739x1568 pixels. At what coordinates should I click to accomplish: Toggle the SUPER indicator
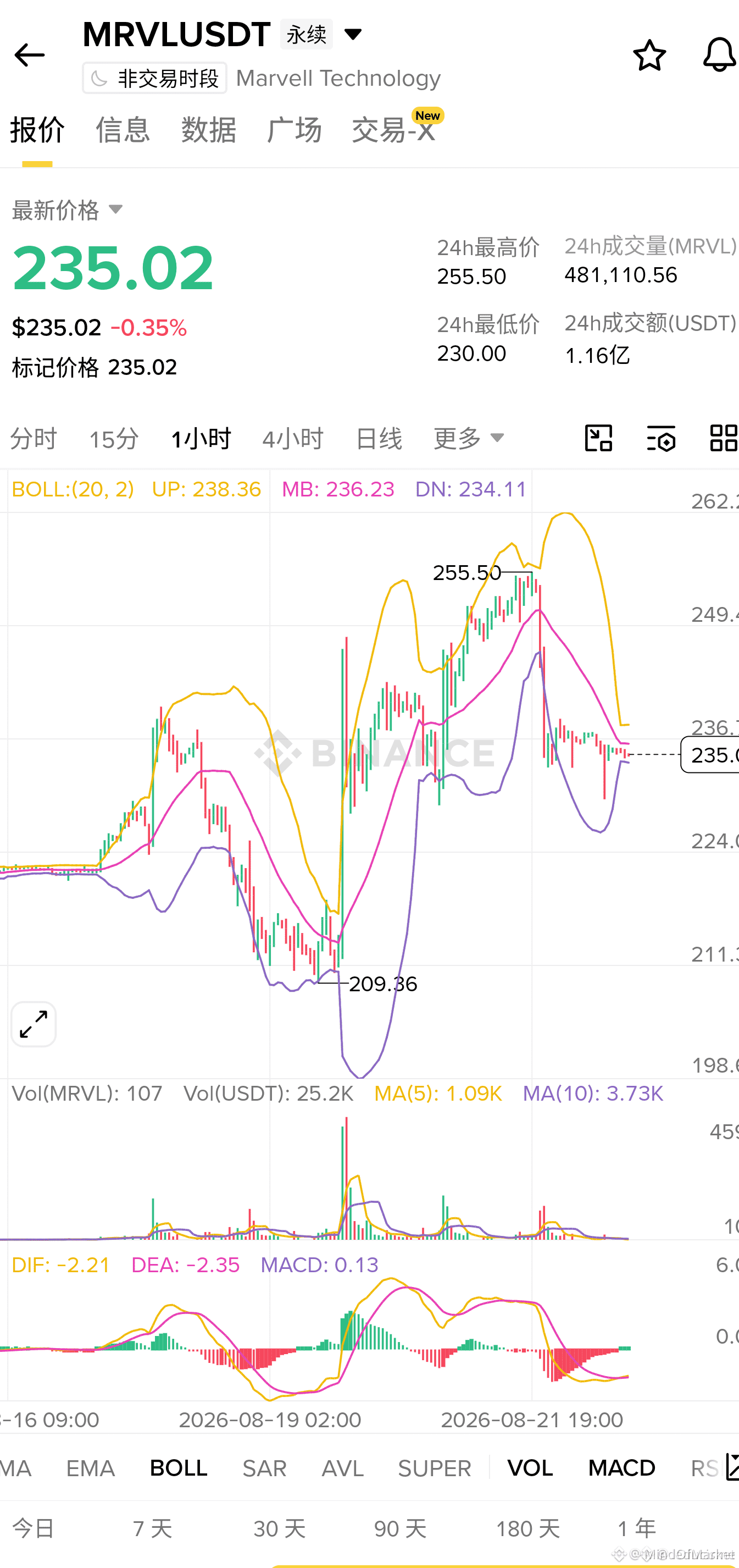point(435,1468)
